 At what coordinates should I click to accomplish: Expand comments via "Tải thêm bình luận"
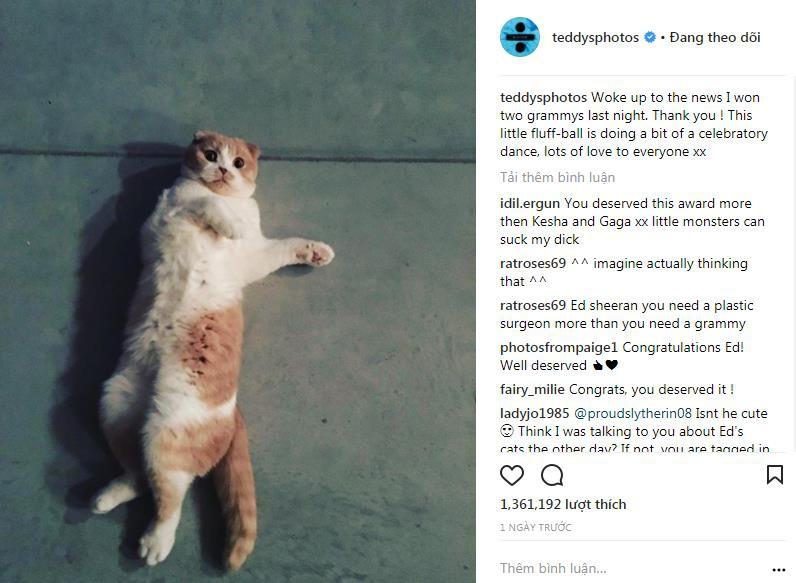point(557,177)
